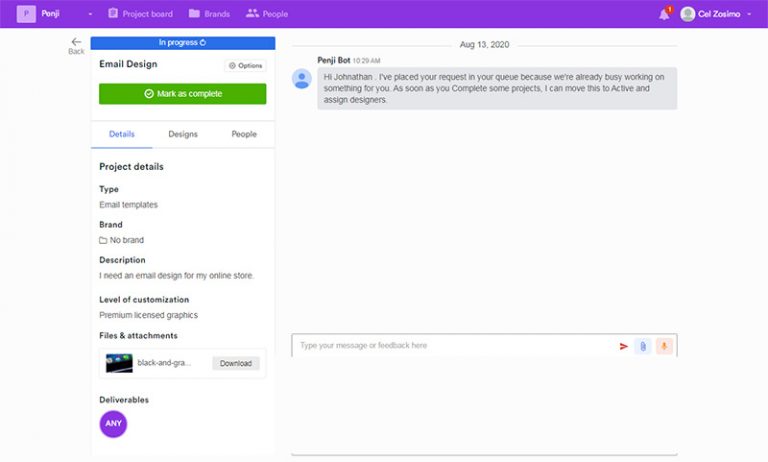
Task: Download the black-and-gra... attachment
Action: point(236,363)
